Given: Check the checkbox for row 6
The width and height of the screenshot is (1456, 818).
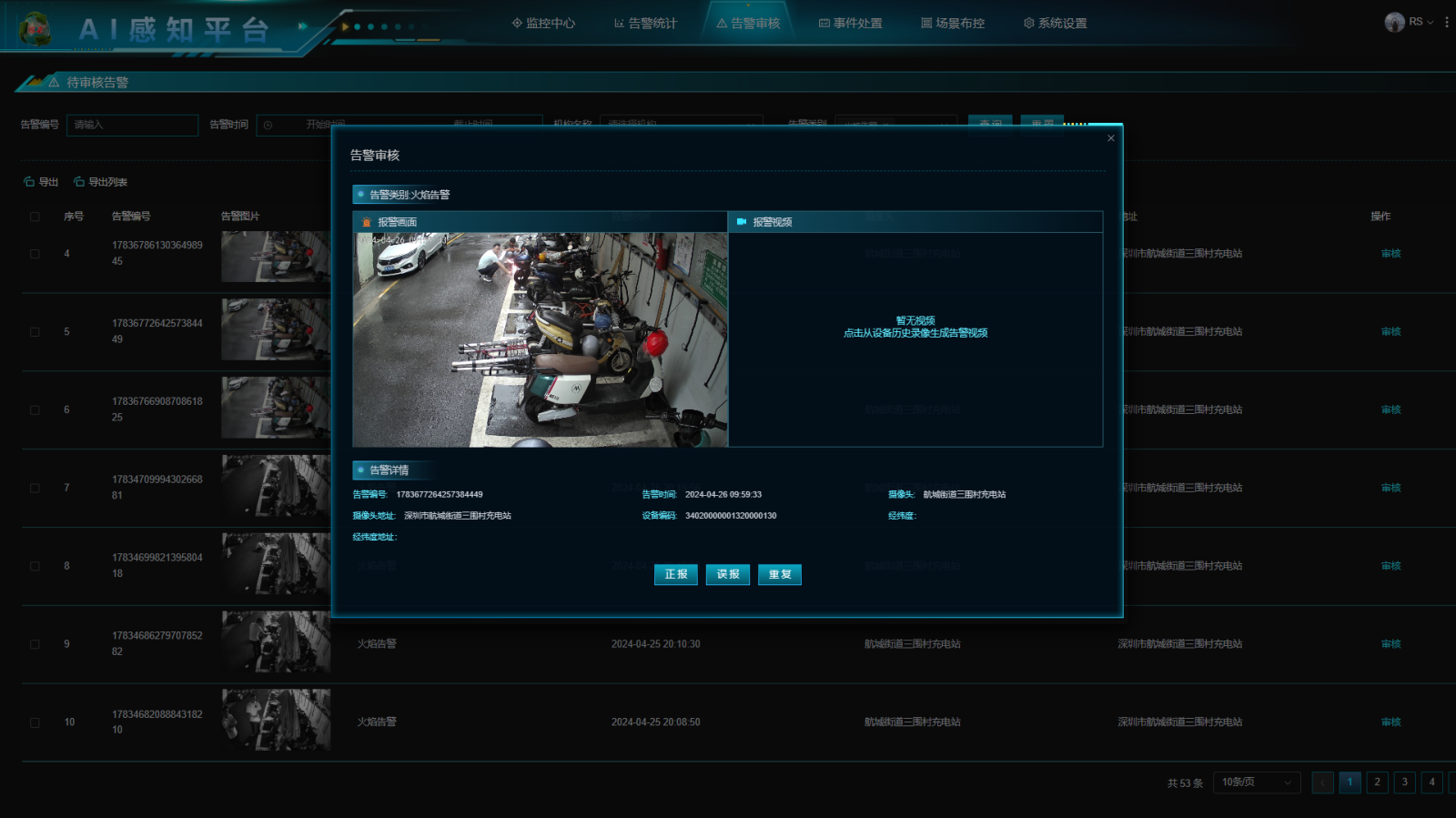Looking at the screenshot, I should pos(35,410).
